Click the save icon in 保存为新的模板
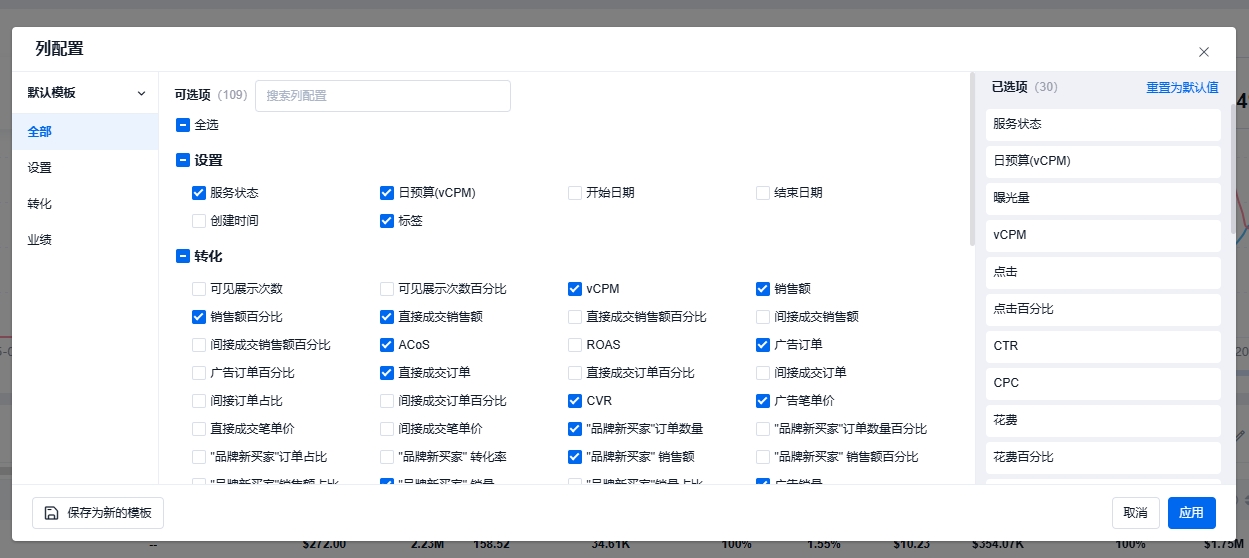This screenshot has width=1249, height=558. (x=51, y=513)
